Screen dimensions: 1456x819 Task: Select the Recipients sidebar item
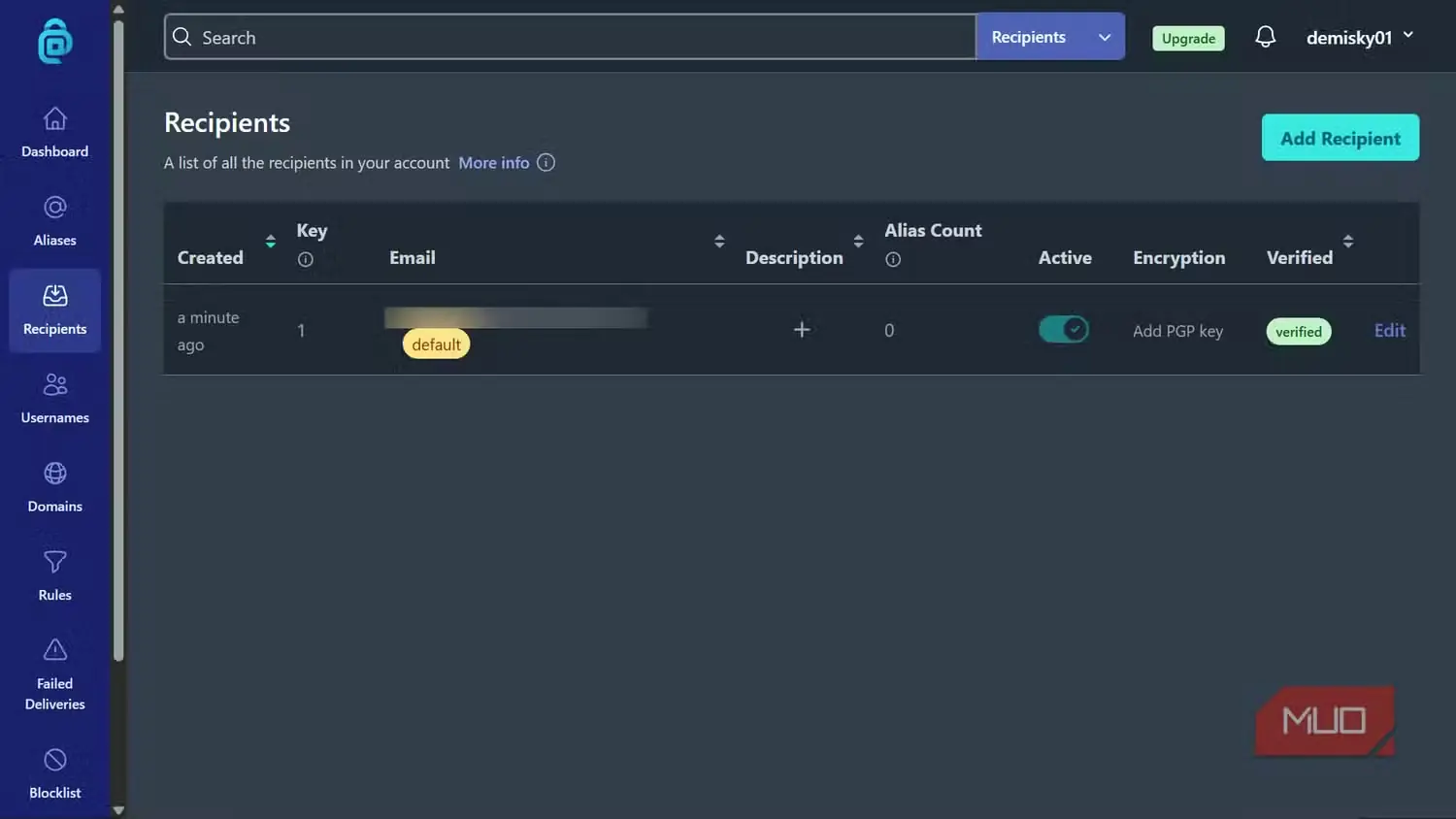point(55,311)
